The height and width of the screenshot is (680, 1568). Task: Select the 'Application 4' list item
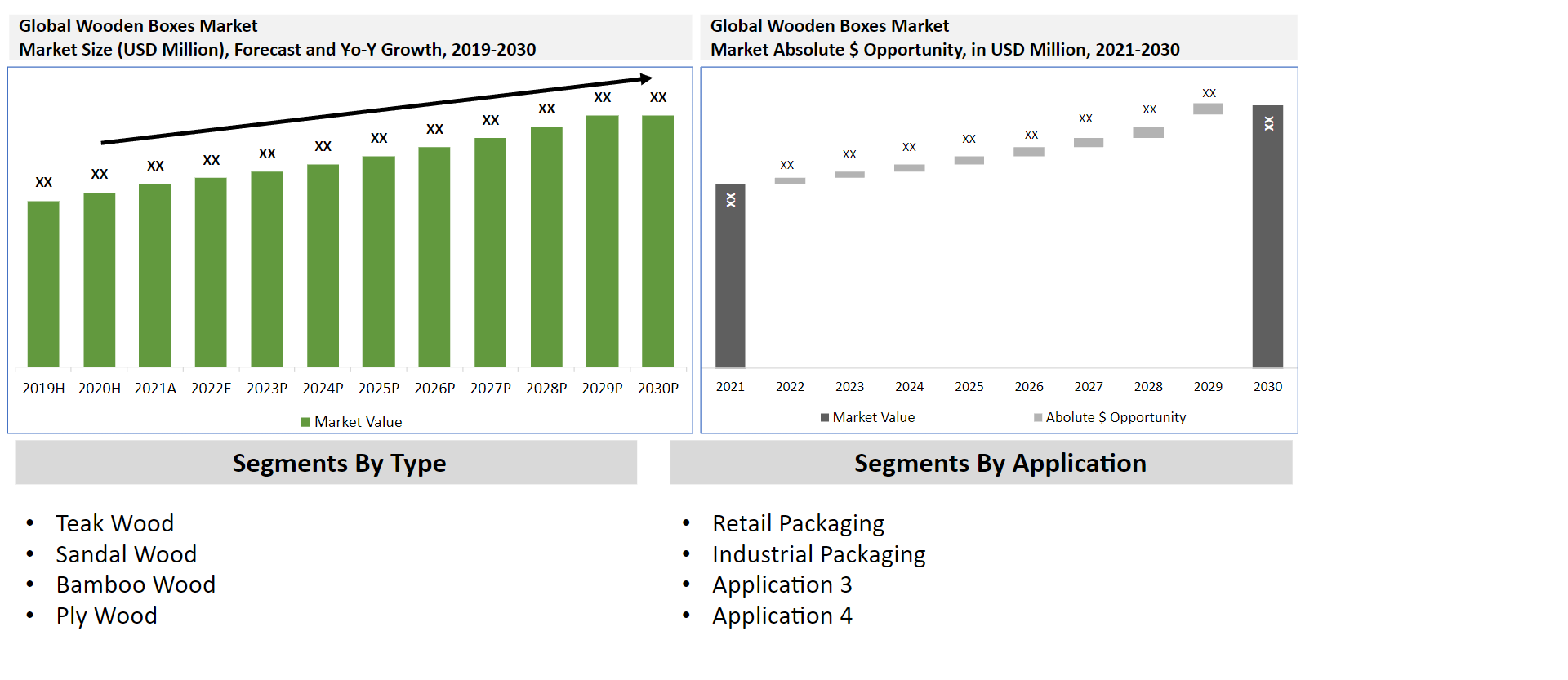(x=782, y=616)
